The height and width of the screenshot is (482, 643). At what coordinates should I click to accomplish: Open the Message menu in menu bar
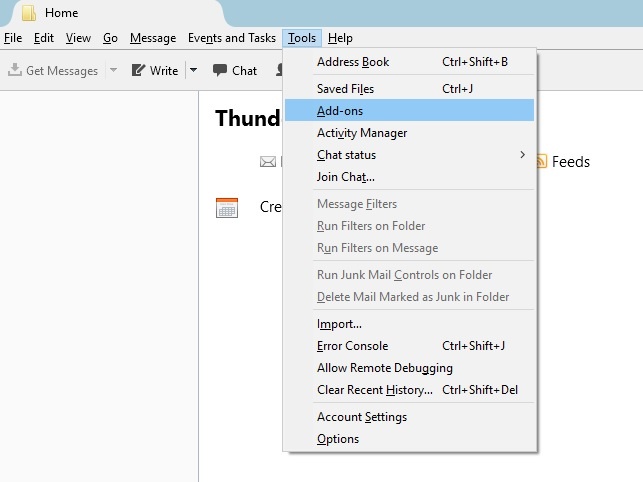[x=152, y=38]
